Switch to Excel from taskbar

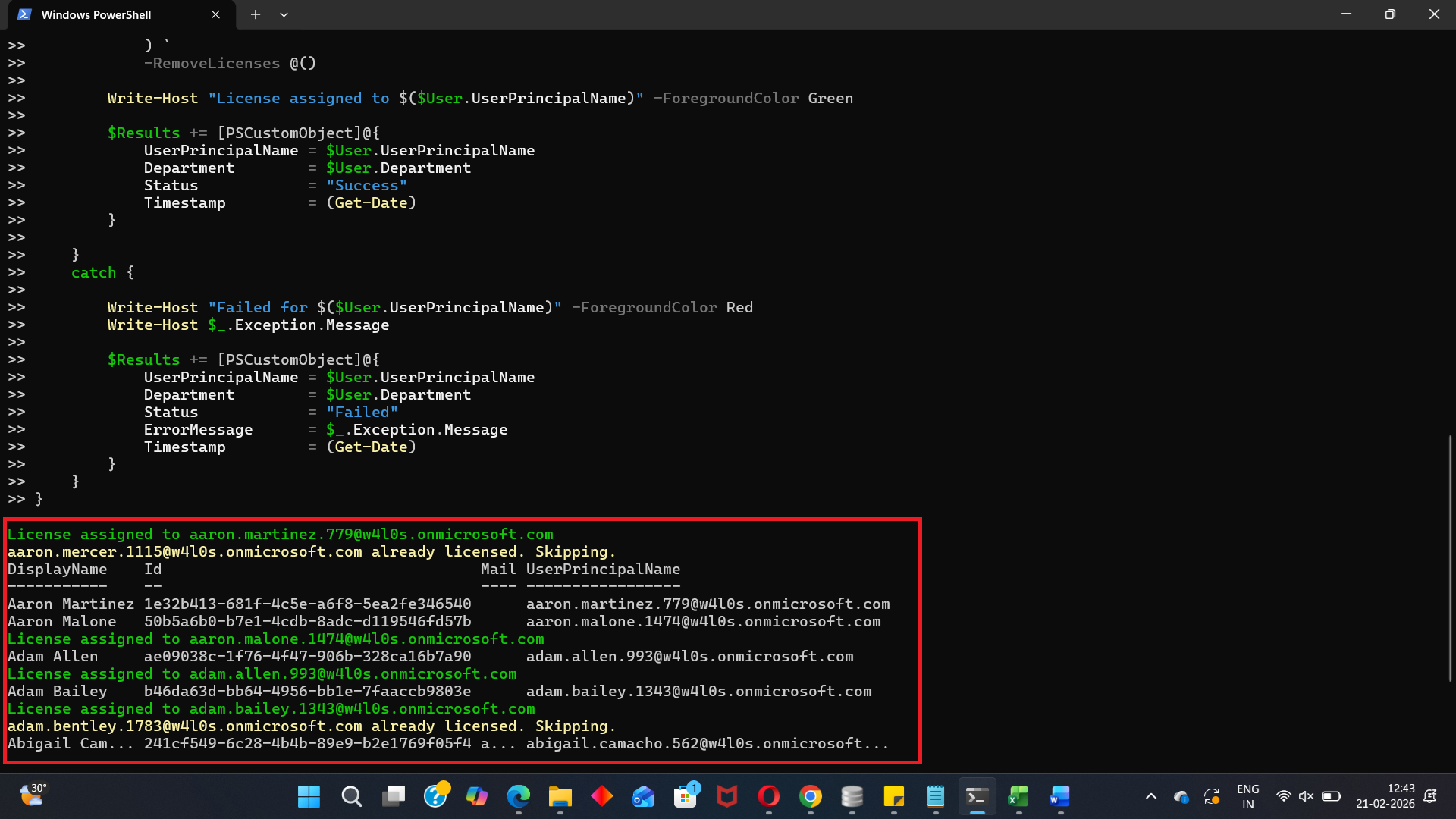point(1018,796)
